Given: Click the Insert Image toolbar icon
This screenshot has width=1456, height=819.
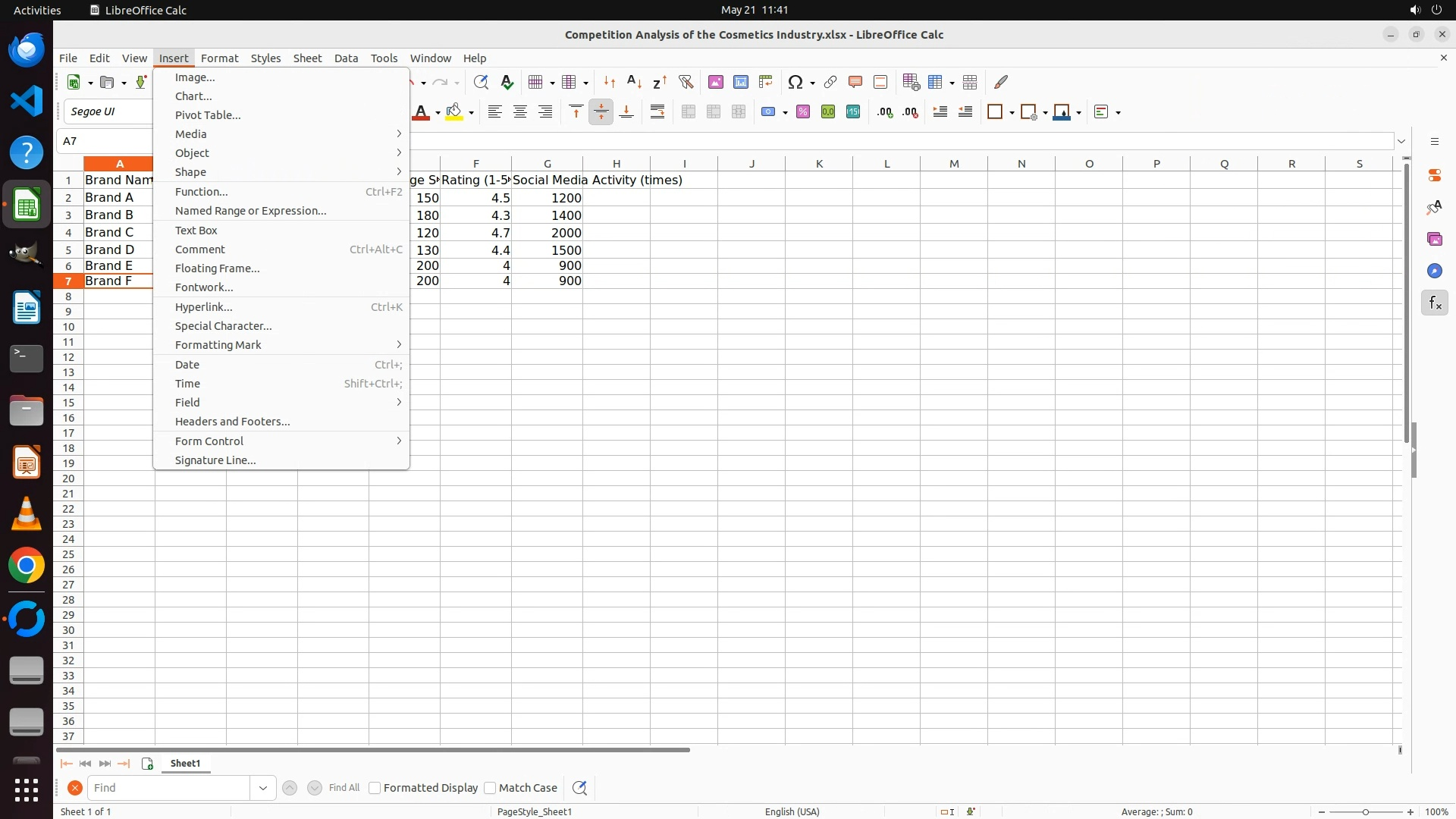Looking at the screenshot, I should tap(715, 82).
